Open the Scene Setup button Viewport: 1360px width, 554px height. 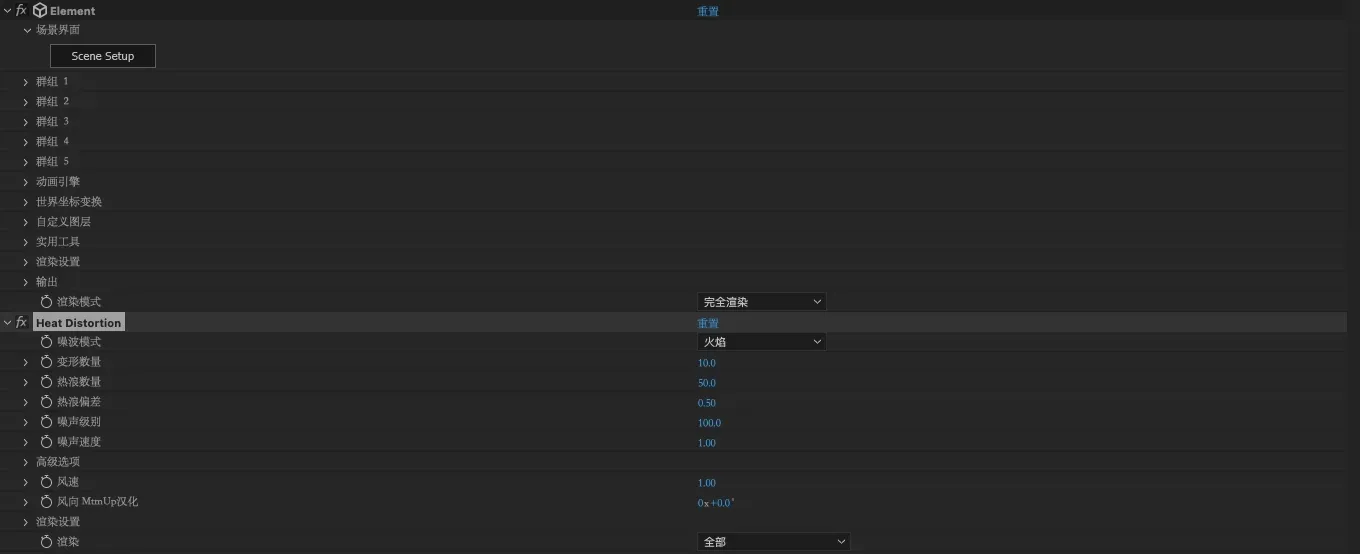(x=103, y=56)
